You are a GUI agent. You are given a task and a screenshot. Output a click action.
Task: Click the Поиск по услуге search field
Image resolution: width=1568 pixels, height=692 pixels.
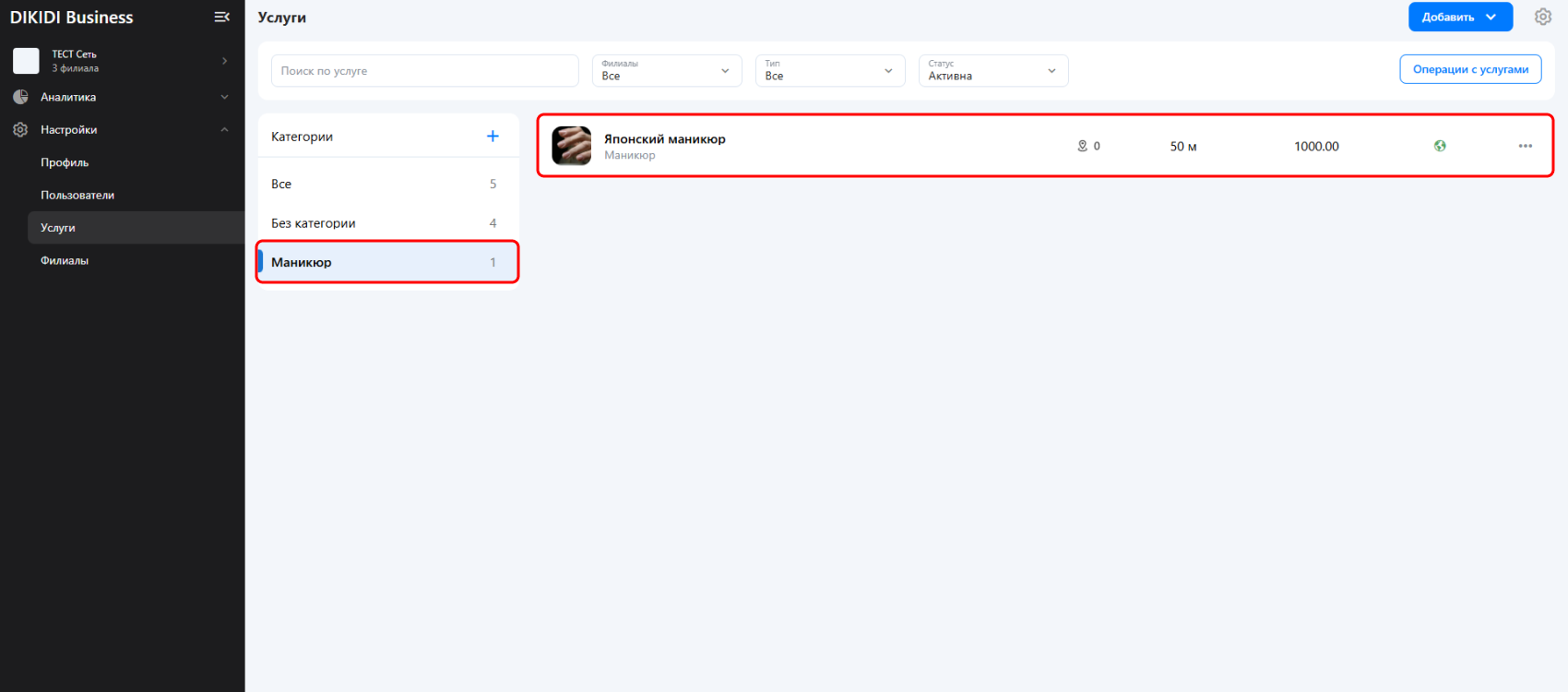(424, 71)
